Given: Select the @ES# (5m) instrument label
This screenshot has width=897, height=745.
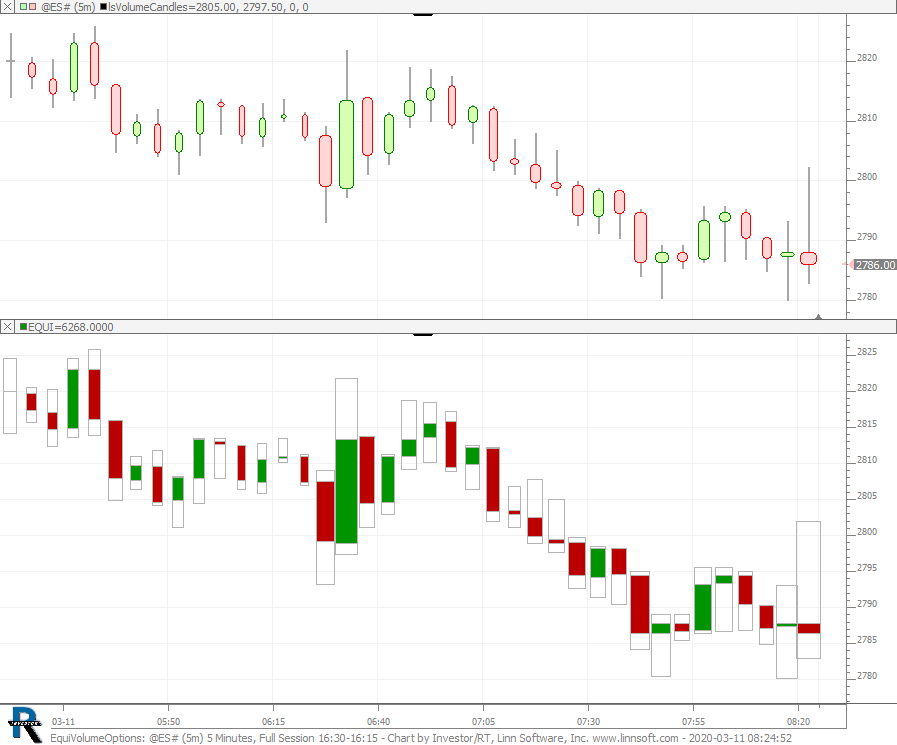Looking at the screenshot, I should tap(68, 7).
